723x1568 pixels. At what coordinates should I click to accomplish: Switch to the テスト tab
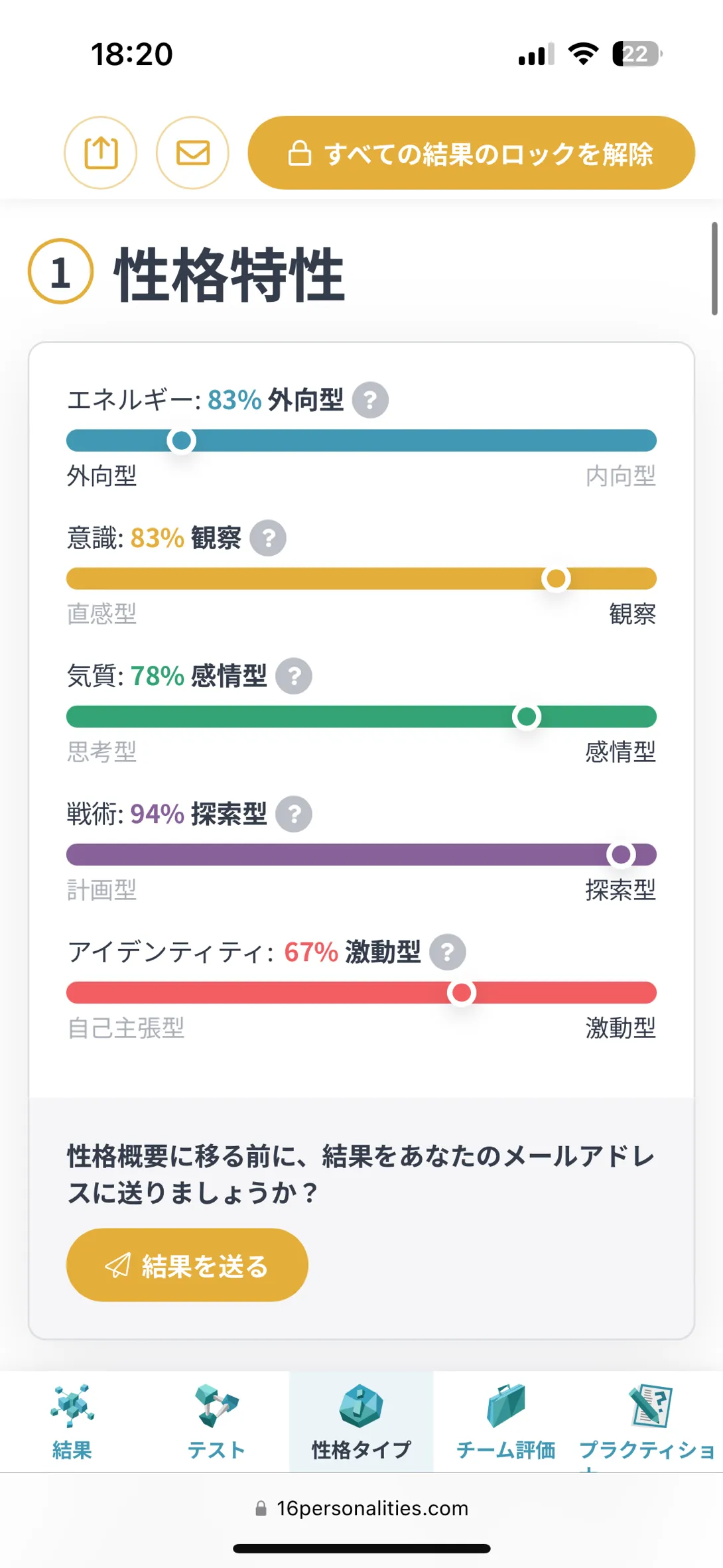click(x=216, y=1421)
